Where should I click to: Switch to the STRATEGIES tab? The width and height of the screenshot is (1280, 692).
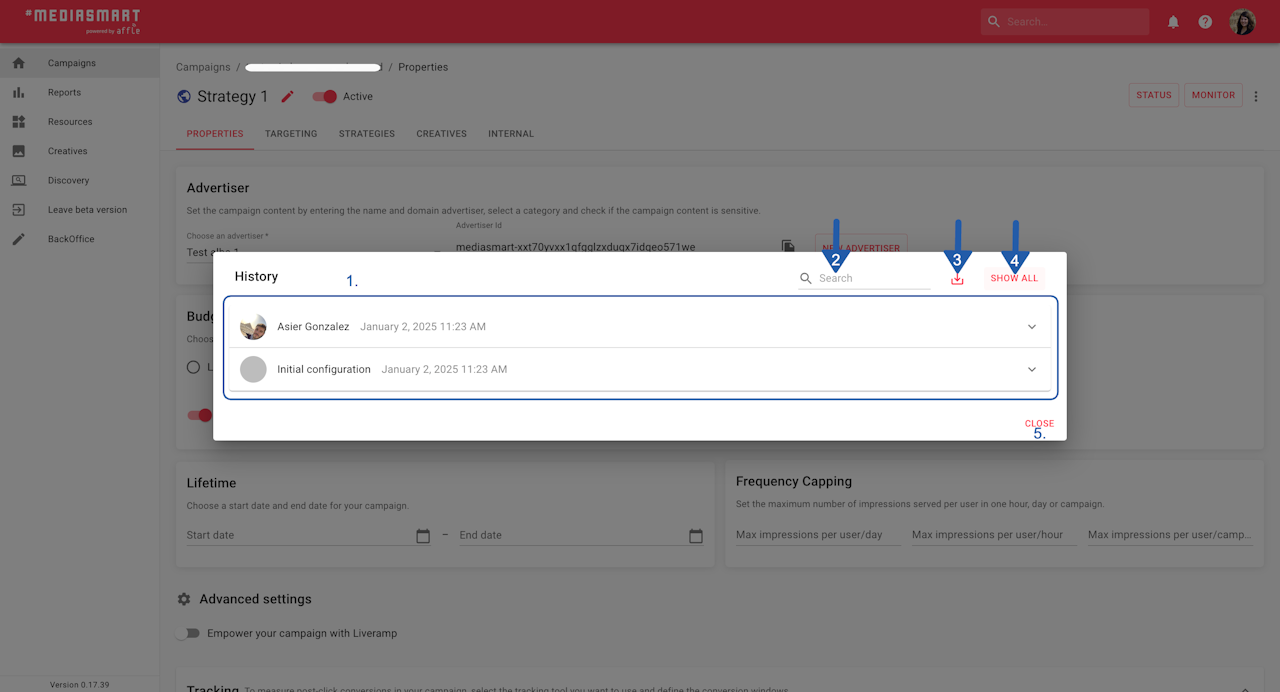(x=367, y=134)
